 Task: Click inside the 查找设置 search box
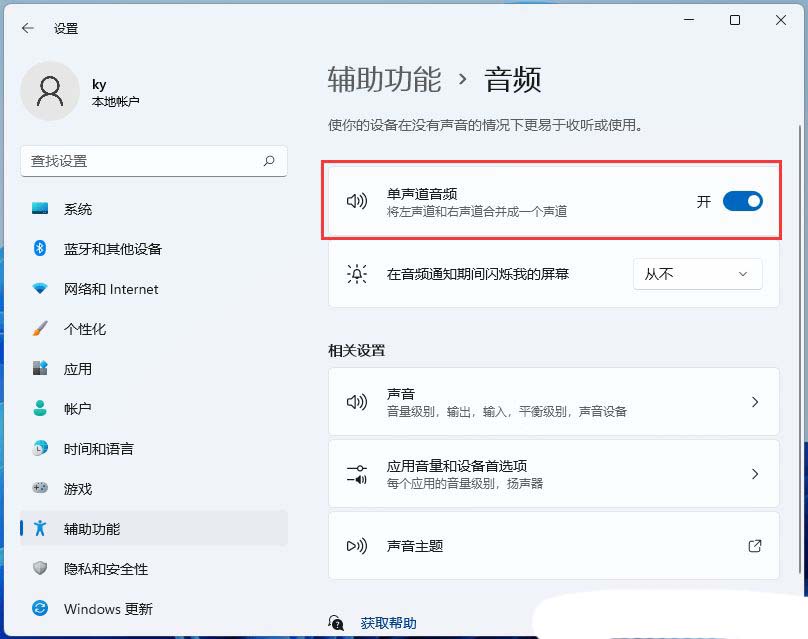[x=150, y=161]
